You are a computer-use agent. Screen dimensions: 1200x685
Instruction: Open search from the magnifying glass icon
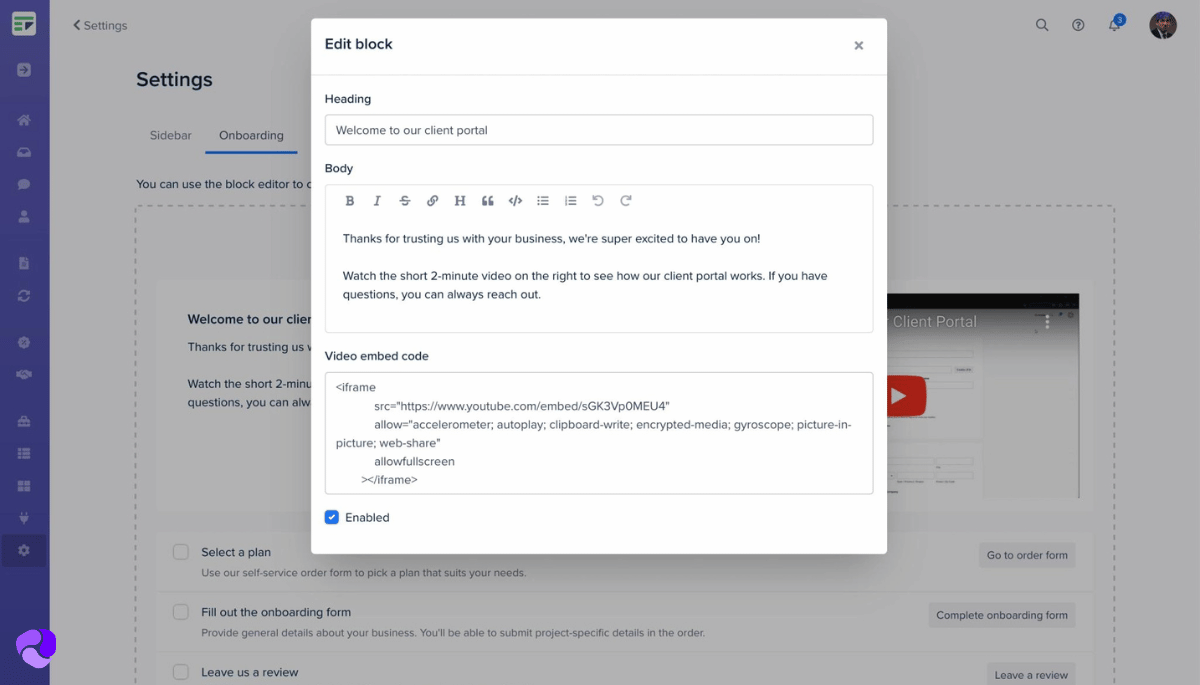(x=1042, y=25)
